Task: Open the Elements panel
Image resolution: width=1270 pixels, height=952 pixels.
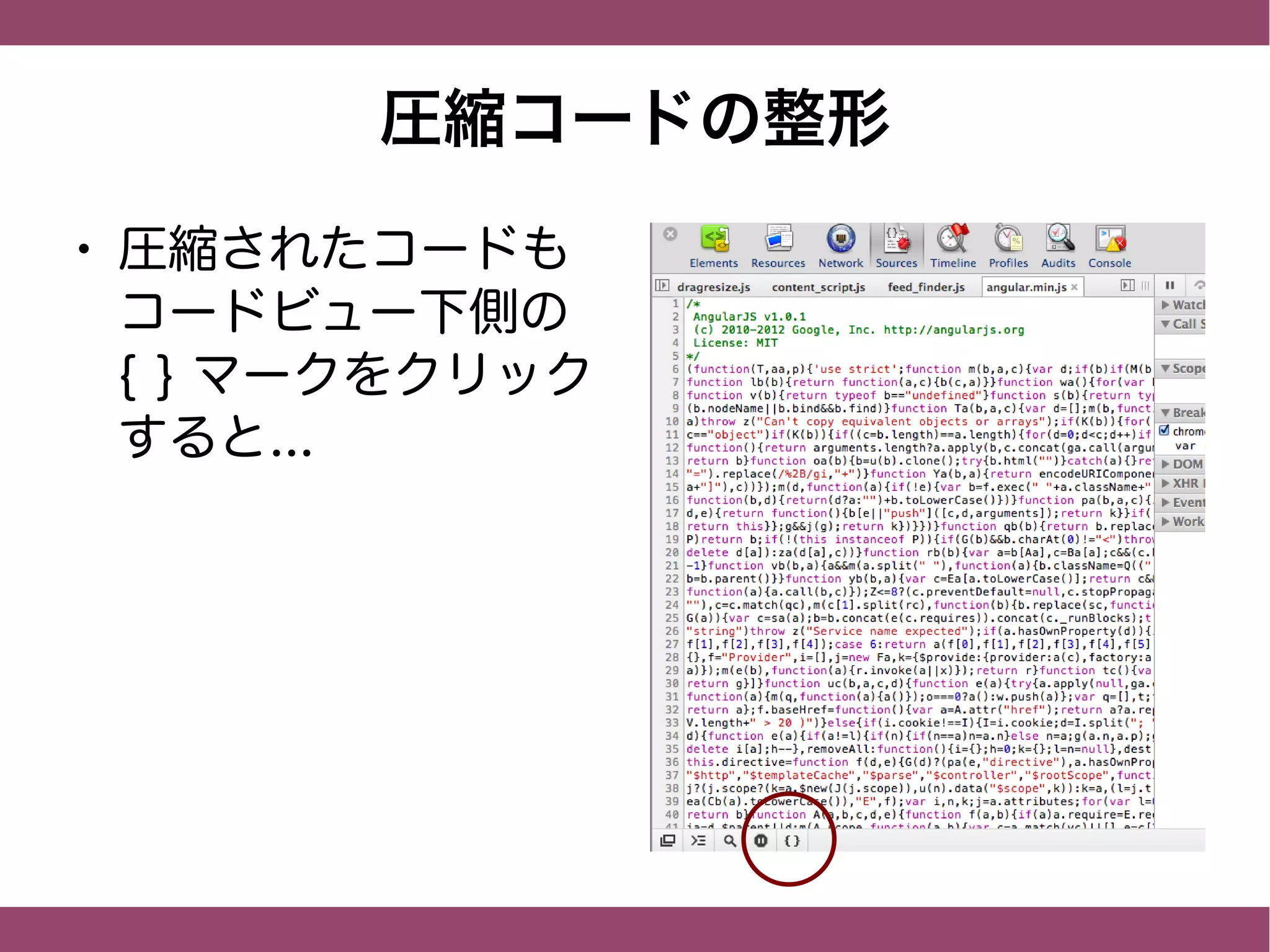Action: (714, 247)
